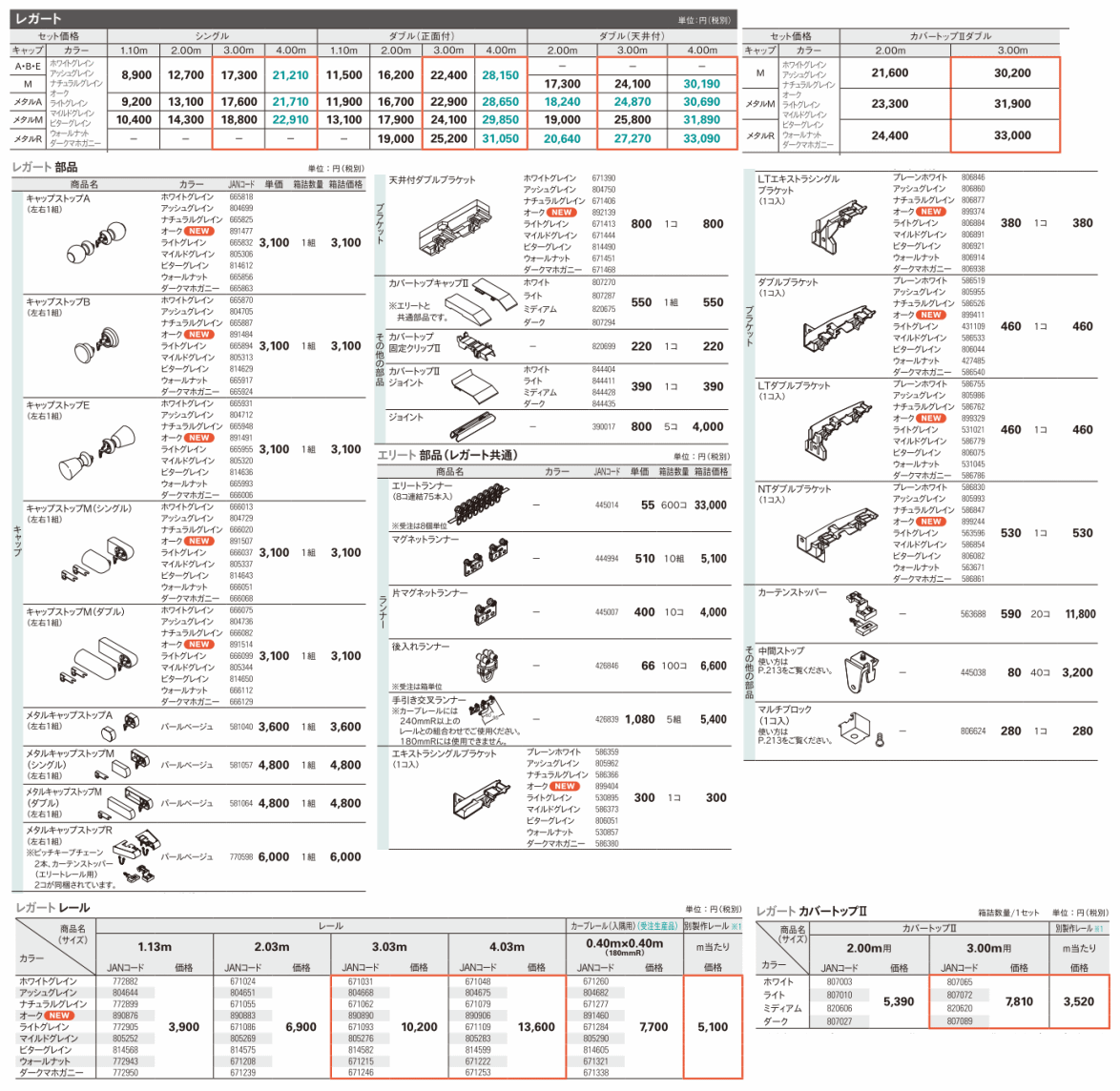Click the 中間ストップ product image

click(861, 672)
